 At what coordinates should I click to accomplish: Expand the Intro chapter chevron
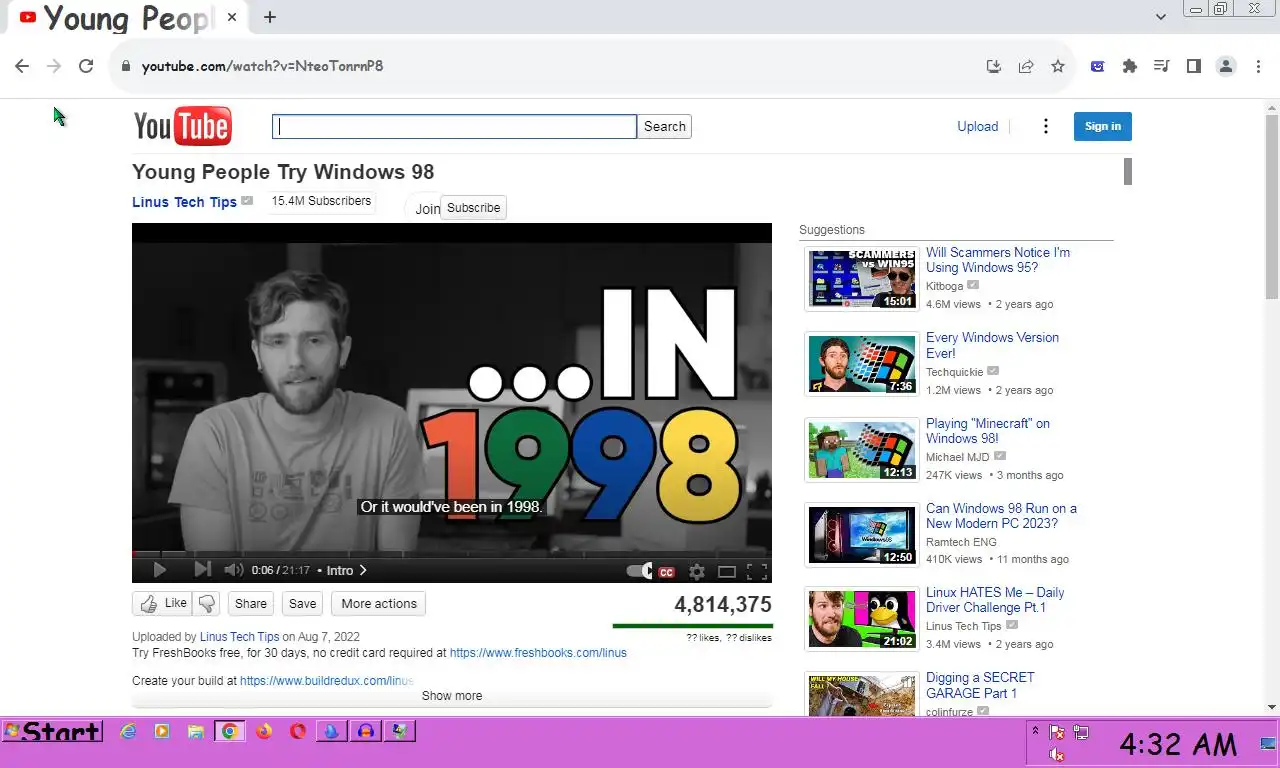363,570
